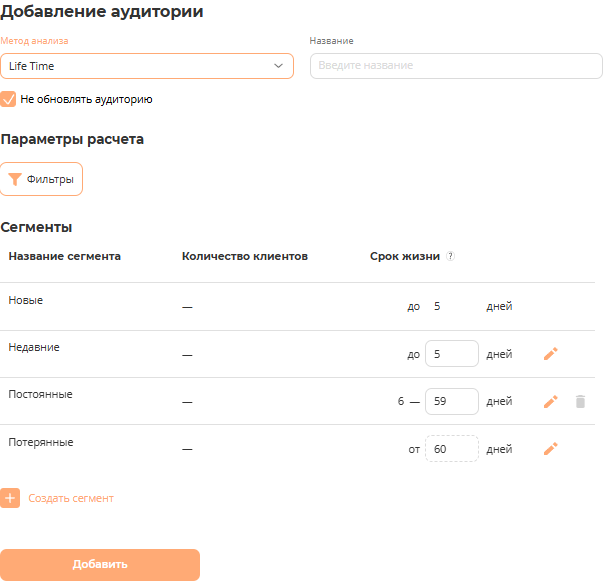Click the Новые segment row name
608x583 pixels.
26,300
